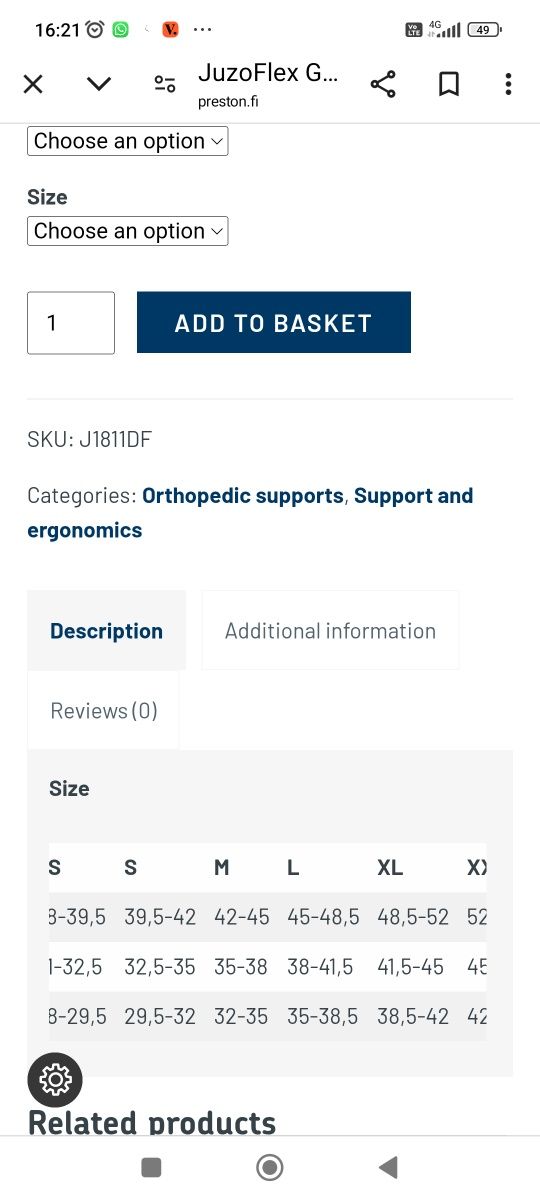Open the Support and ergonomics category link
This screenshot has height=1200, width=540.
[x=250, y=513]
